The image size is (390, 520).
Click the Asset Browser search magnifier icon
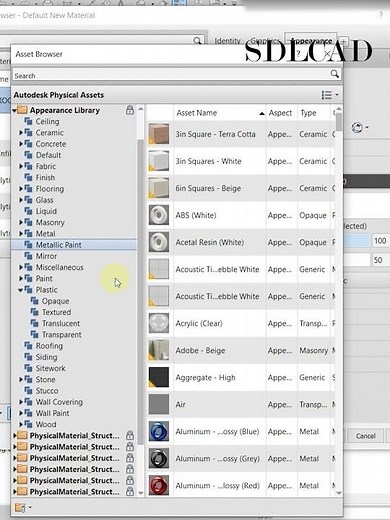(x=334, y=74)
